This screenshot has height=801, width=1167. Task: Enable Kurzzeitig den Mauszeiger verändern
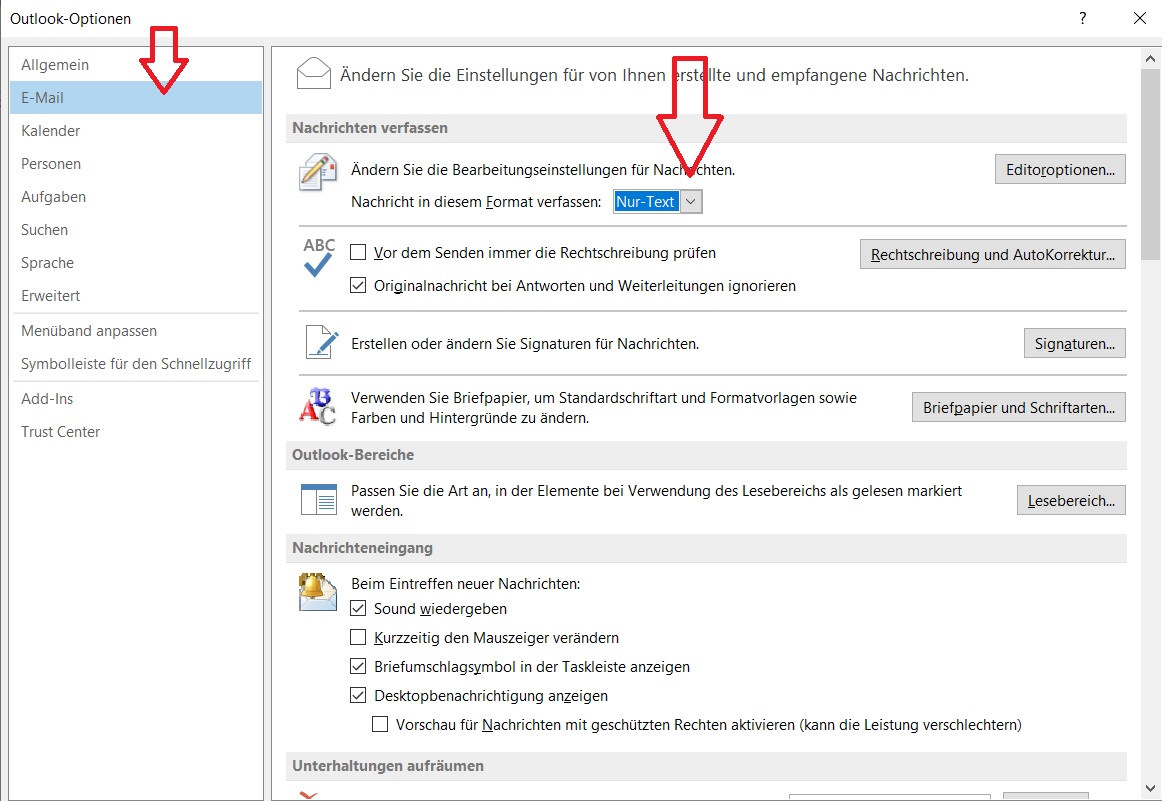358,637
